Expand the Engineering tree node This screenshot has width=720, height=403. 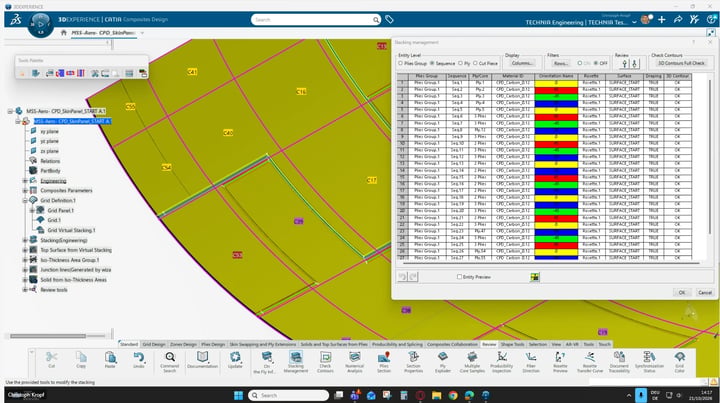click(x=25, y=181)
